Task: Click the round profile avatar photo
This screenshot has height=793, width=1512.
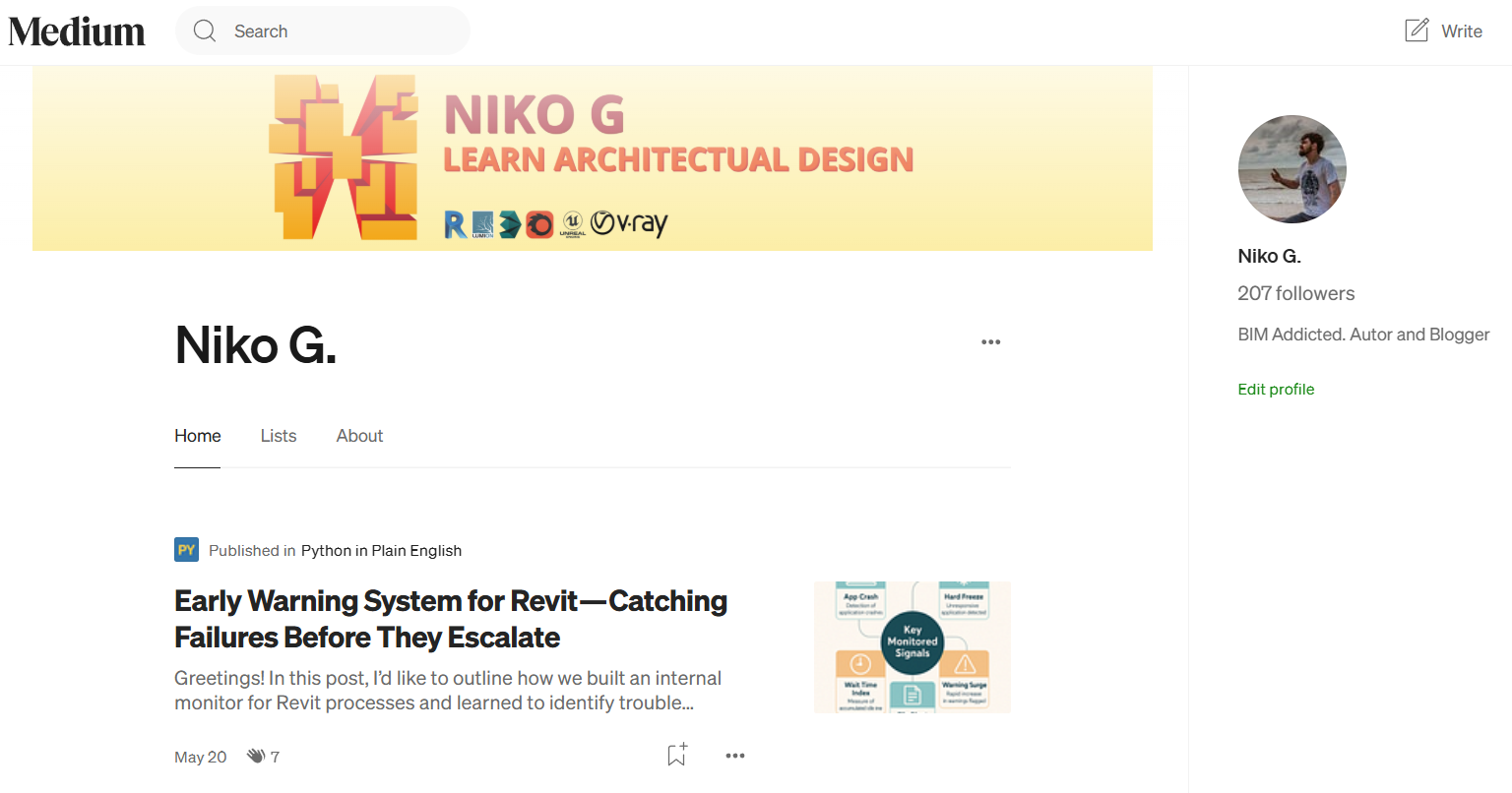Action: coord(1291,169)
